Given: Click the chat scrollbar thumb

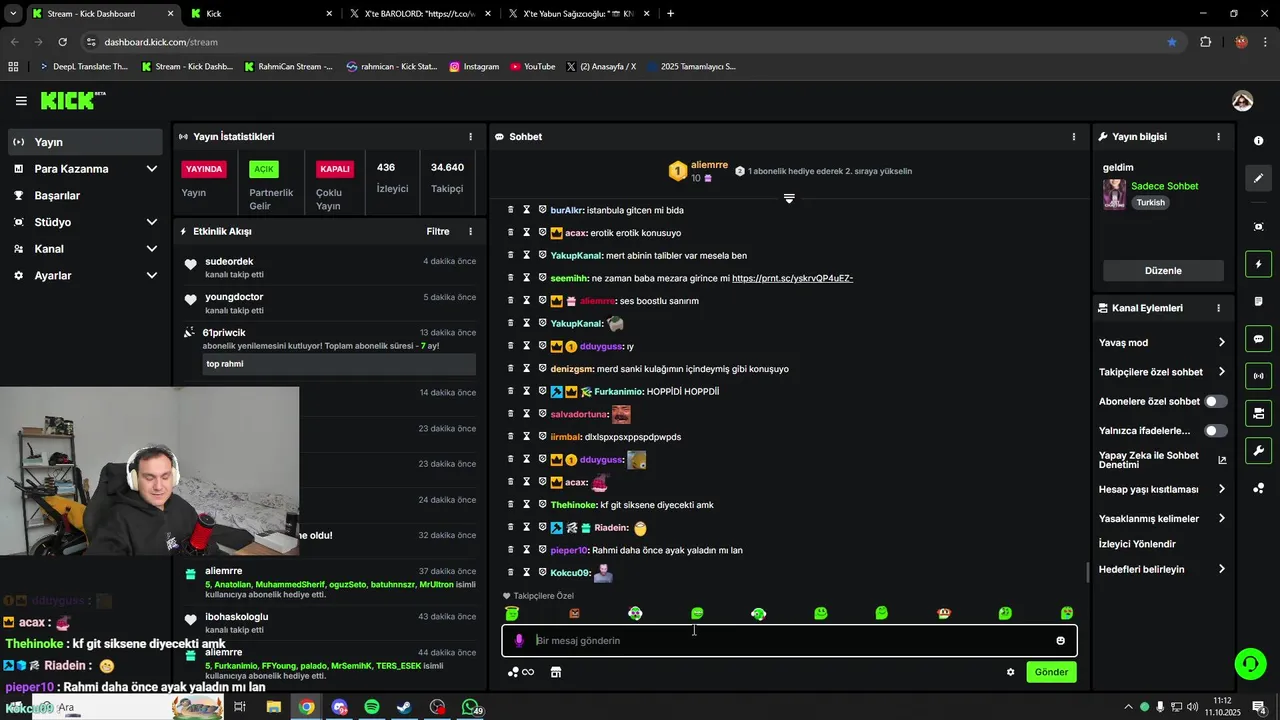Looking at the screenshot, I should (1088, 573).
